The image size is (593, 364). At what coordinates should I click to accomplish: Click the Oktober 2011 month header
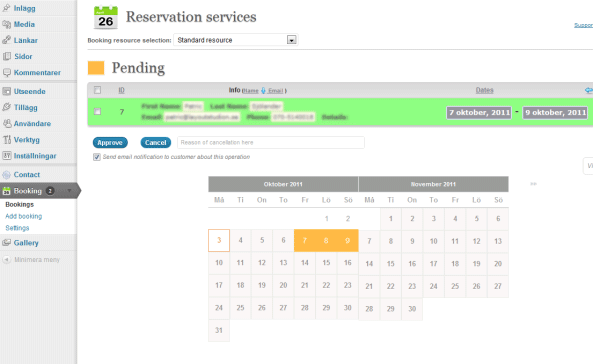pos(283,184)
